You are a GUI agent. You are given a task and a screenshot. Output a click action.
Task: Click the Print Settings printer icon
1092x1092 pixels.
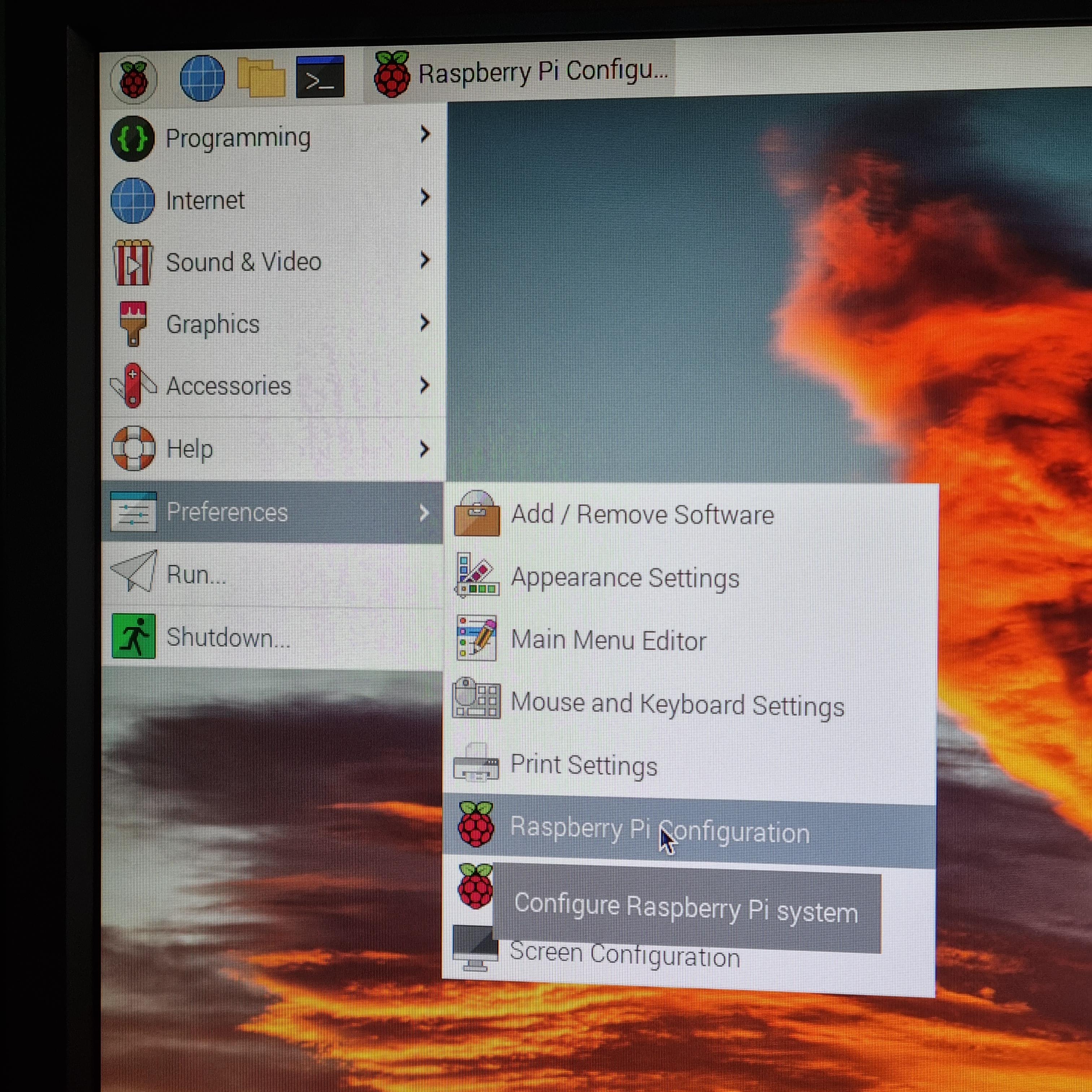point(476,762)
